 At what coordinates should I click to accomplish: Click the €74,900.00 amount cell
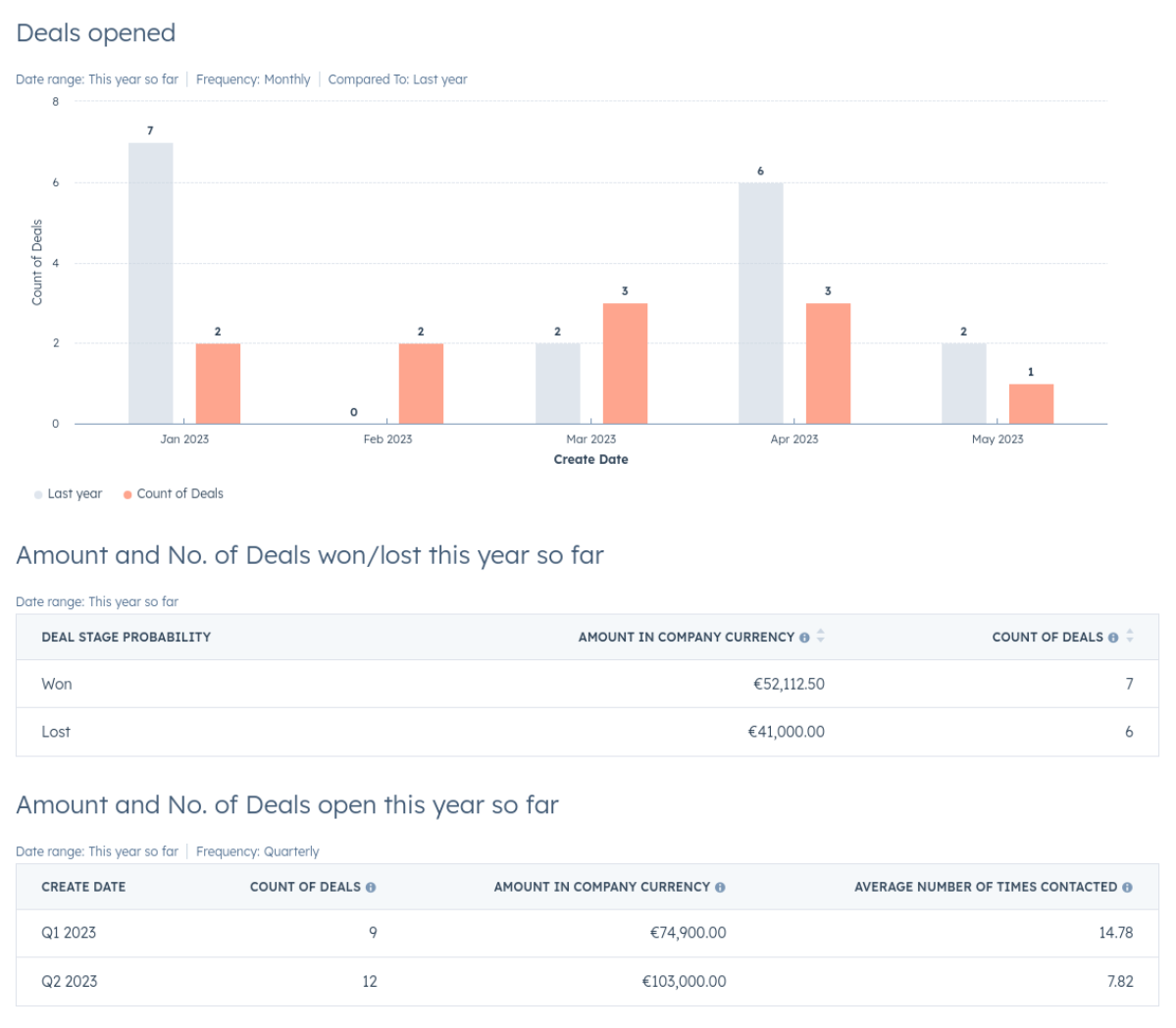click(x=688, y=933)
